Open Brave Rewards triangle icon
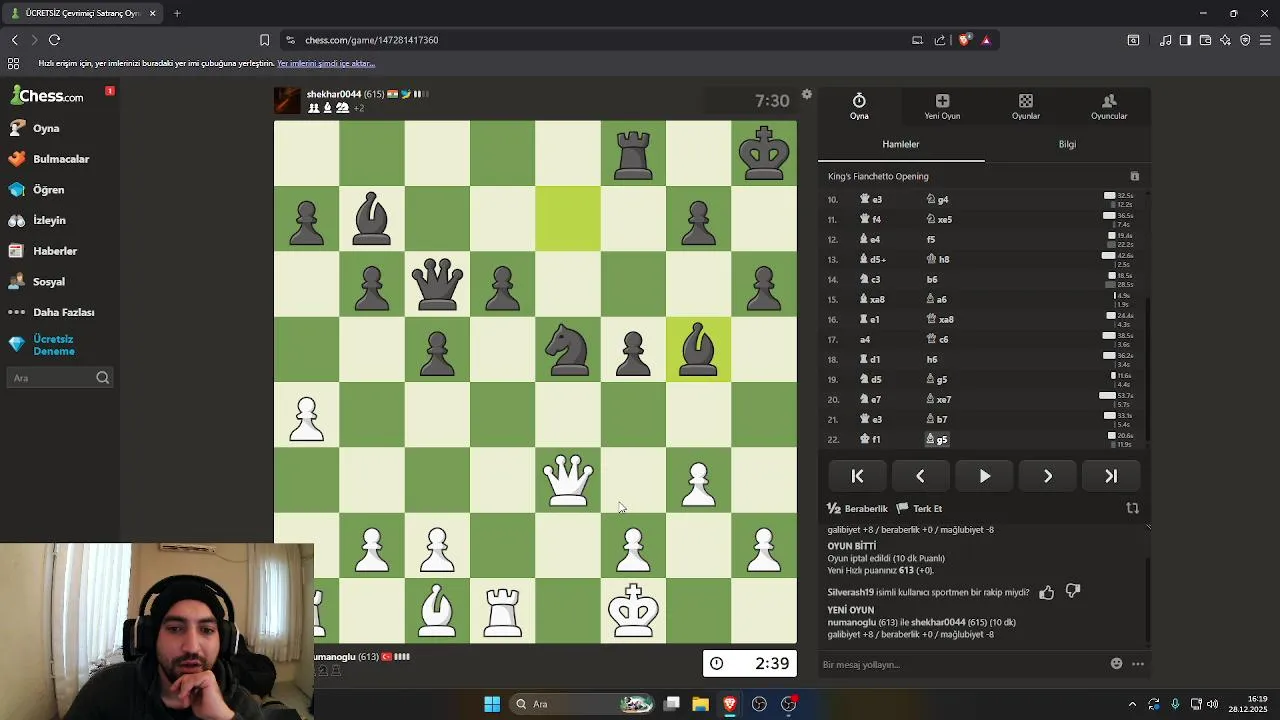 point(986,40)
